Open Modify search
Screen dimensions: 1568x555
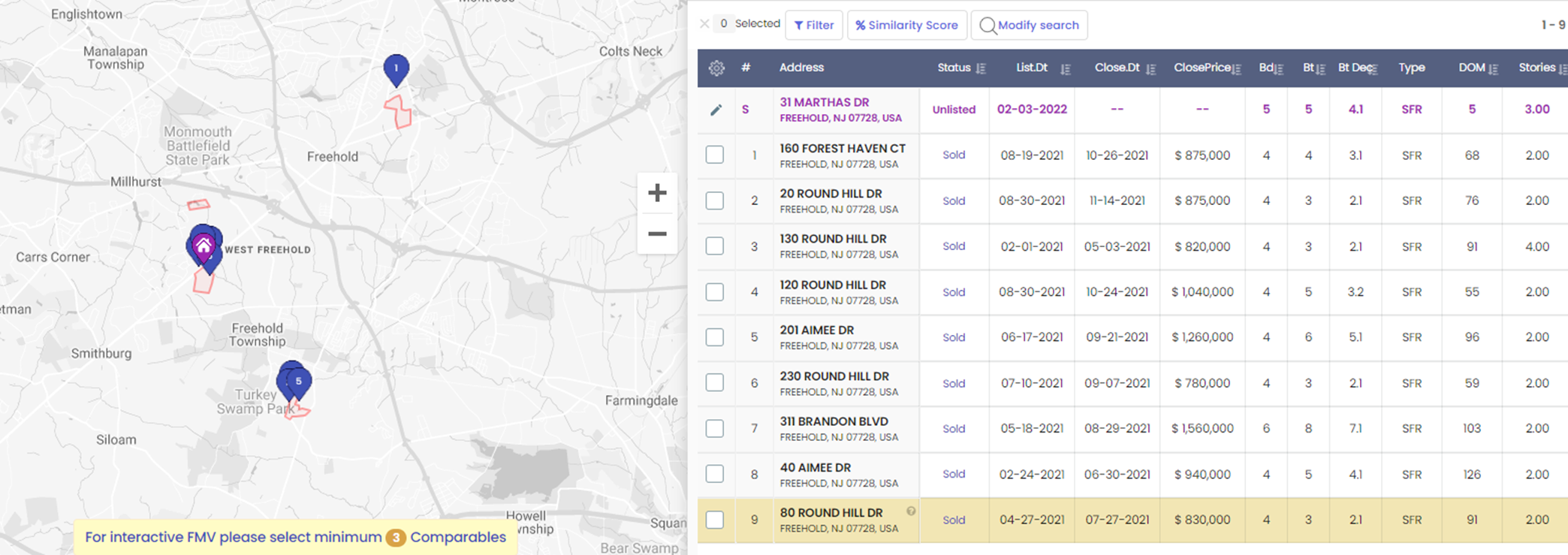coord(1029,25)
